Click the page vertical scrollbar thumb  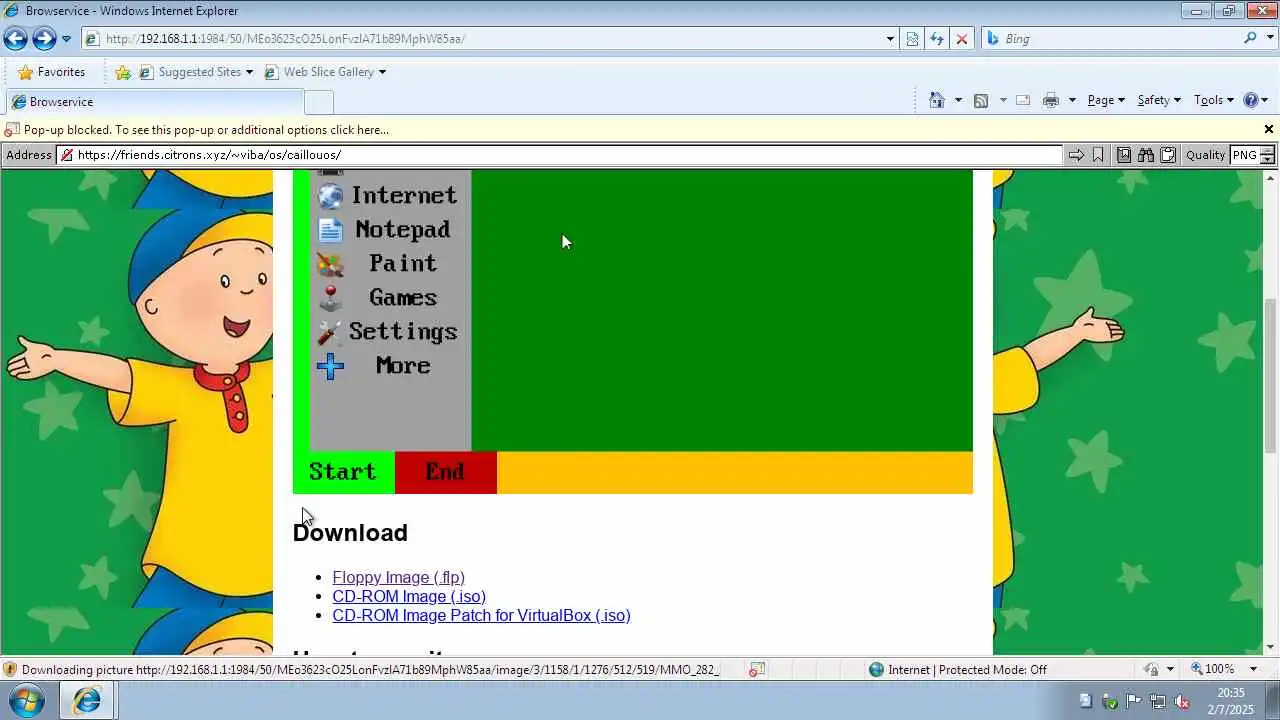pyautogui.click(x=1271, y=375)
